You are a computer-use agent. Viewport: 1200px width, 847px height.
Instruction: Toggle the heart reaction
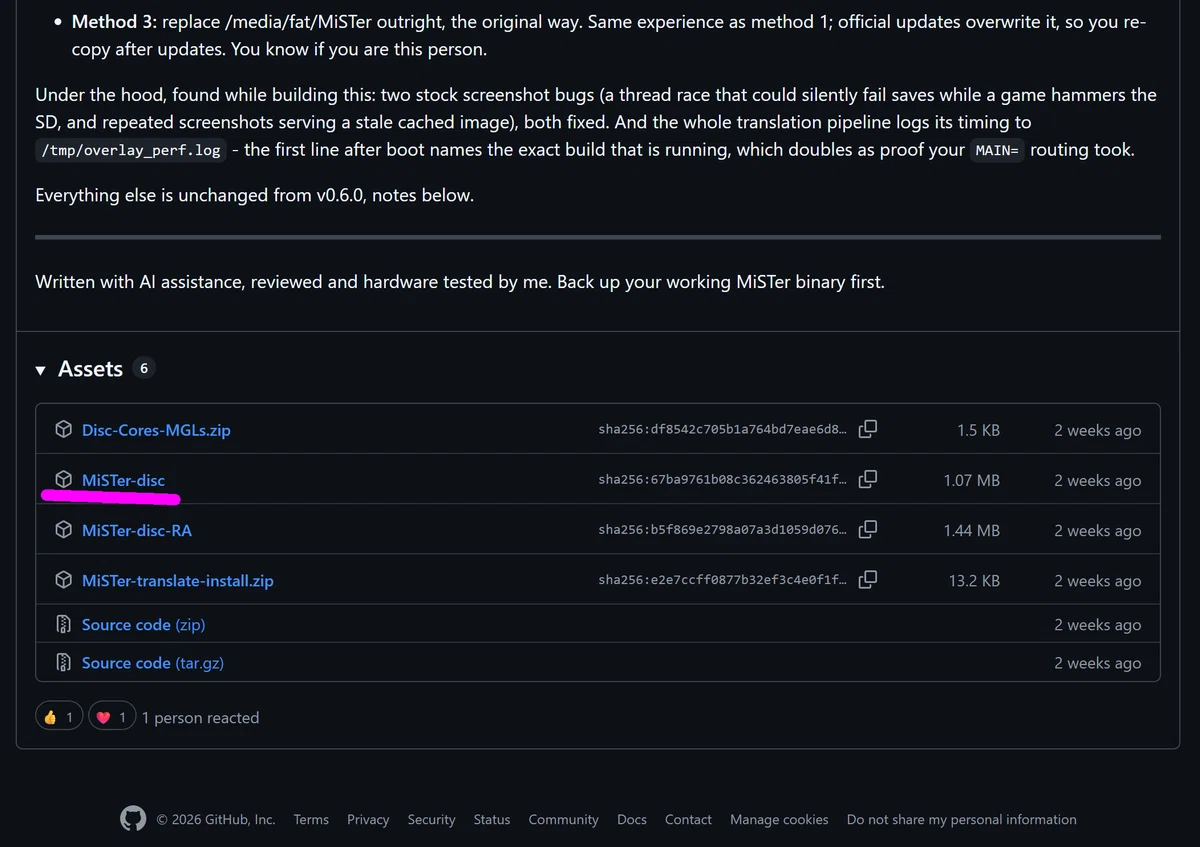click(x=111, y=717)
